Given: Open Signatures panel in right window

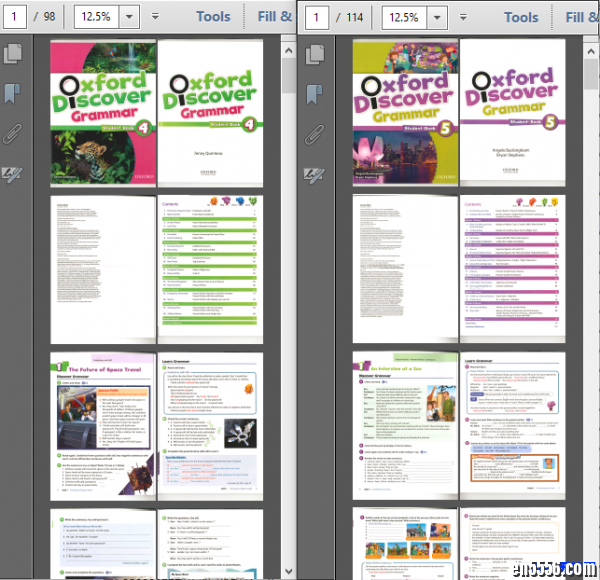Looking at the screenshot, I should click(314, 175).
